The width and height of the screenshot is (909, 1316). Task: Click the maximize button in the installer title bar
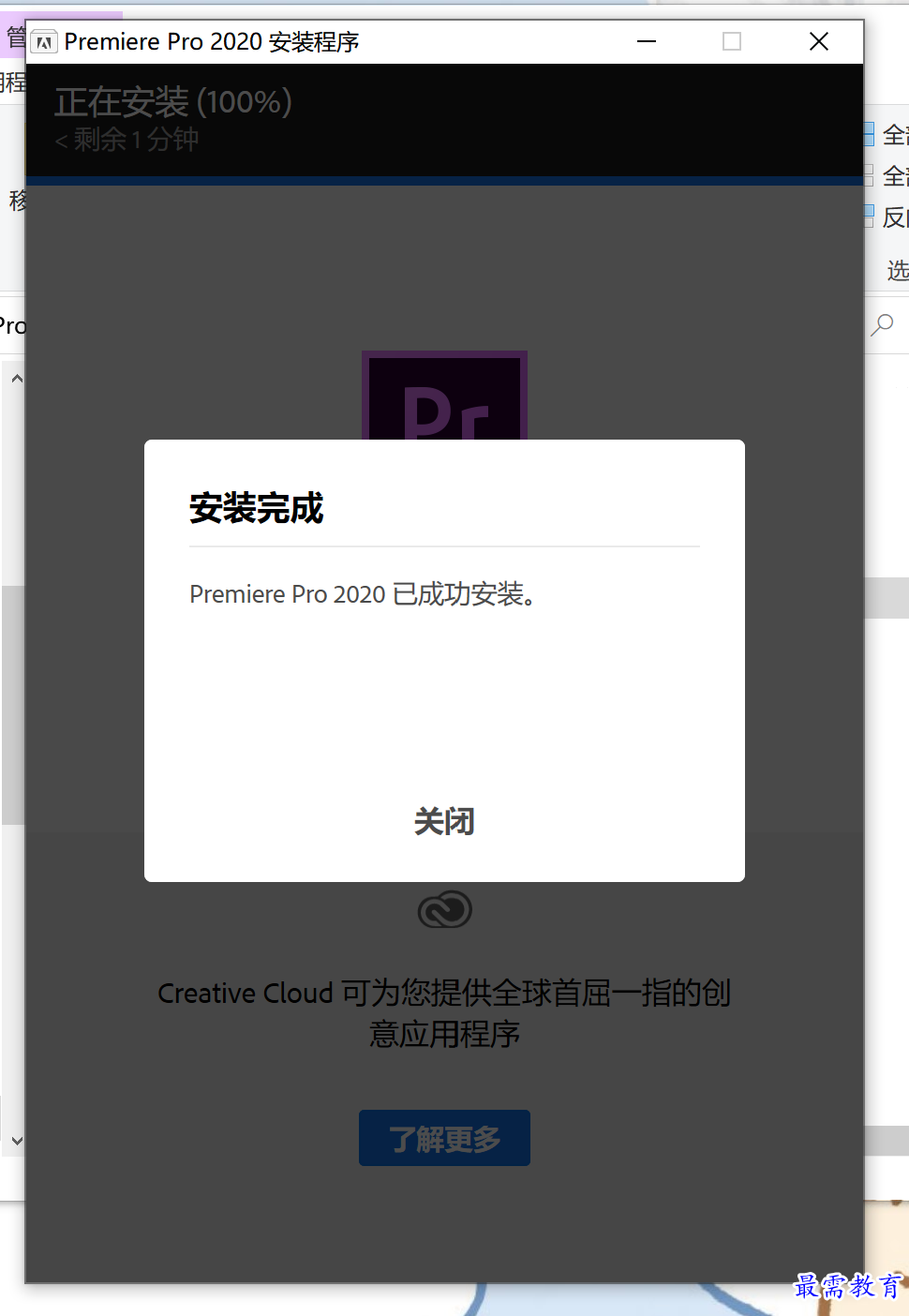coord(732,41)
